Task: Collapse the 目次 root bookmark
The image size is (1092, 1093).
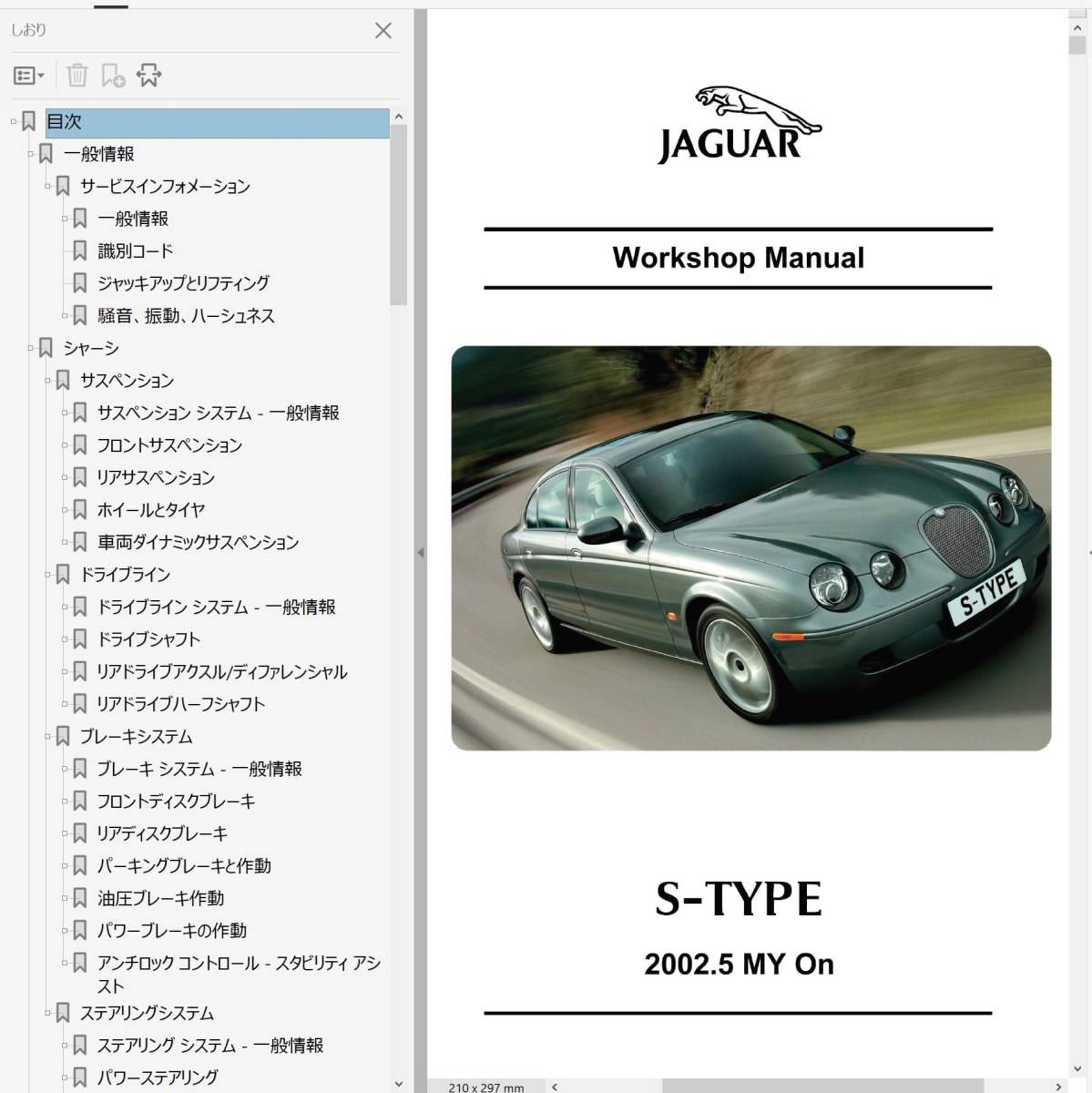Action: click(x=14, y=121)
